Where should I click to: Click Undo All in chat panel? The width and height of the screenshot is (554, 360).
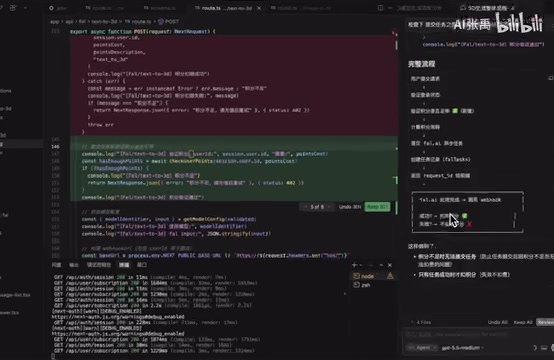[x=497, y=322]
